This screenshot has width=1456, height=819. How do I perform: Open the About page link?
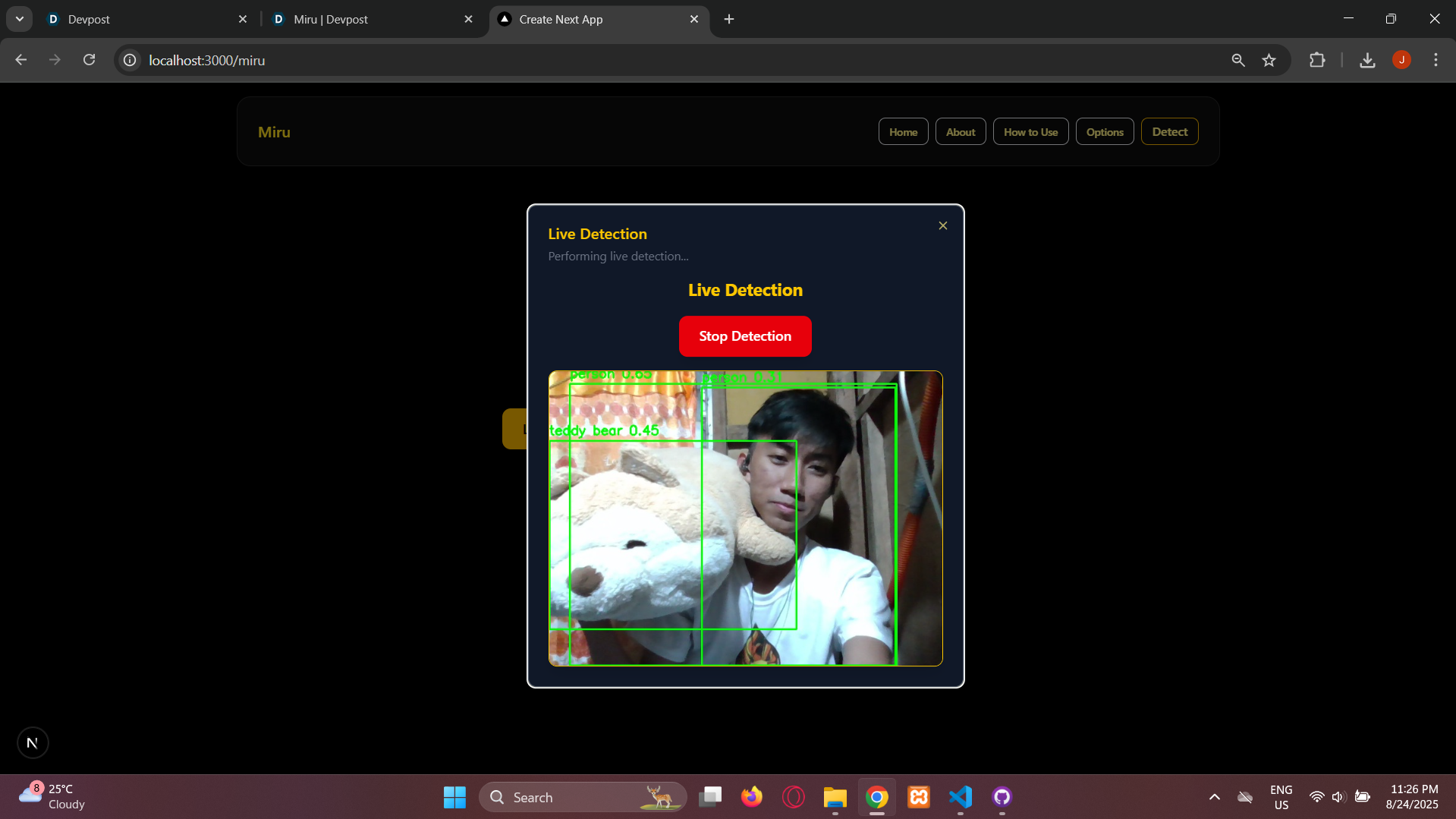click(961, 132)
